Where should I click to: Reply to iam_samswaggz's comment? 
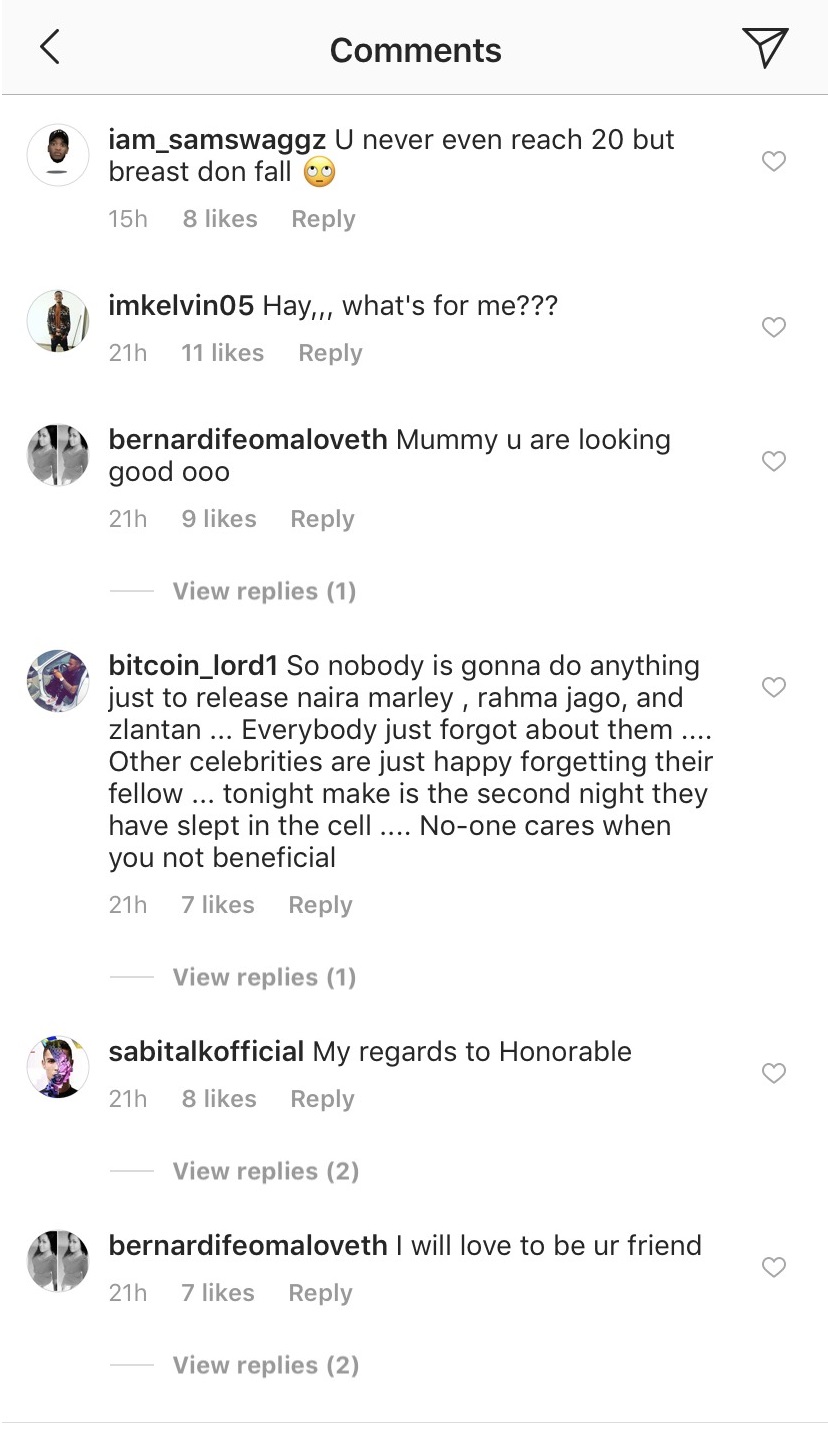(323, 219)
